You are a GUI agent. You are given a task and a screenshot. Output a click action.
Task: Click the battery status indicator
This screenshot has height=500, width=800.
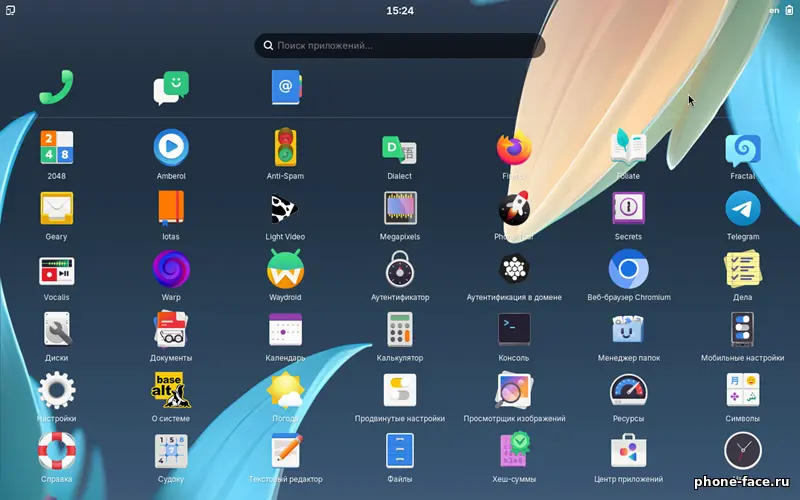(x=789, y=10)
